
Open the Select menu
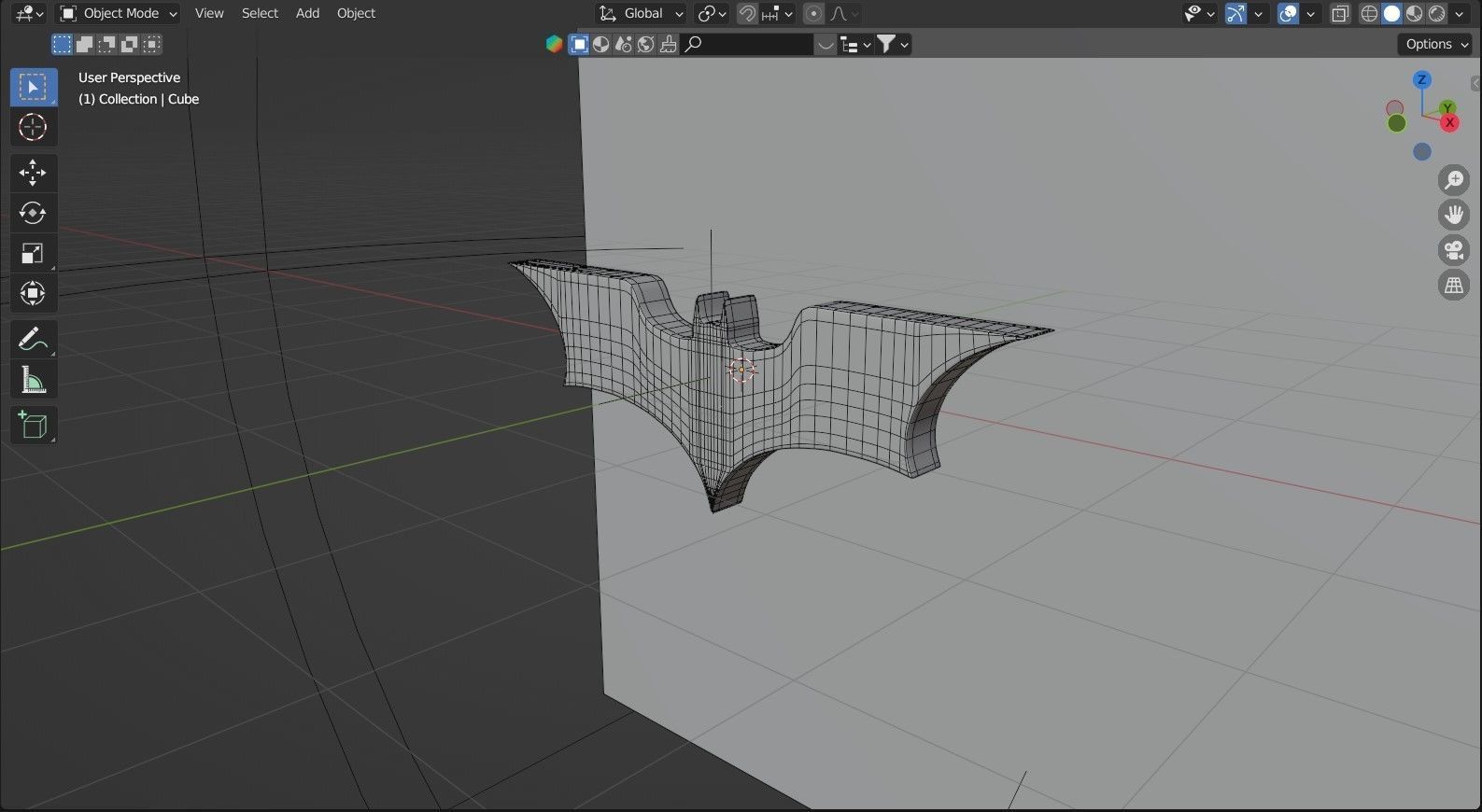pyautogui.click(x=260, y=13)
